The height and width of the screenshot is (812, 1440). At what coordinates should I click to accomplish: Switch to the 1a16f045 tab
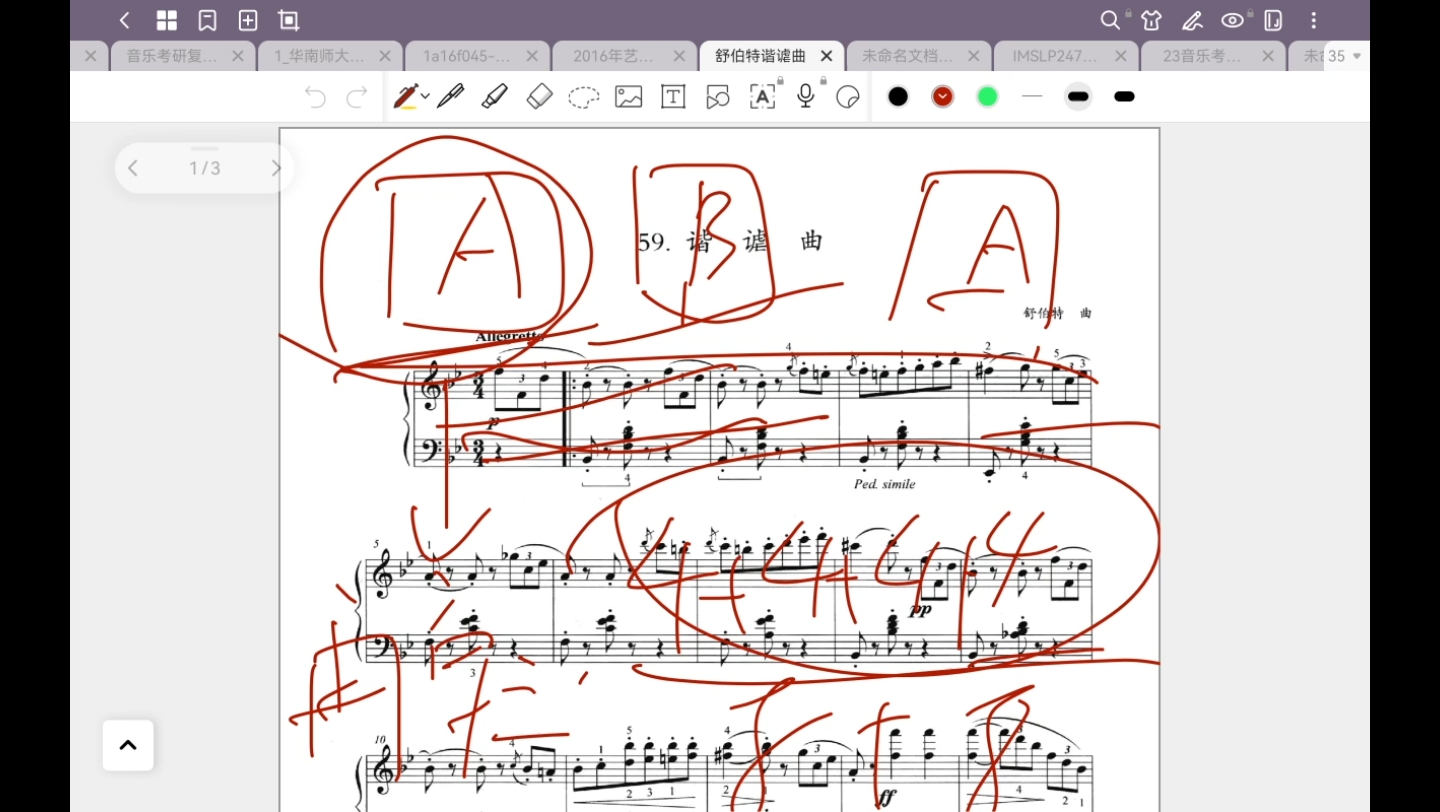pos(466,56)
